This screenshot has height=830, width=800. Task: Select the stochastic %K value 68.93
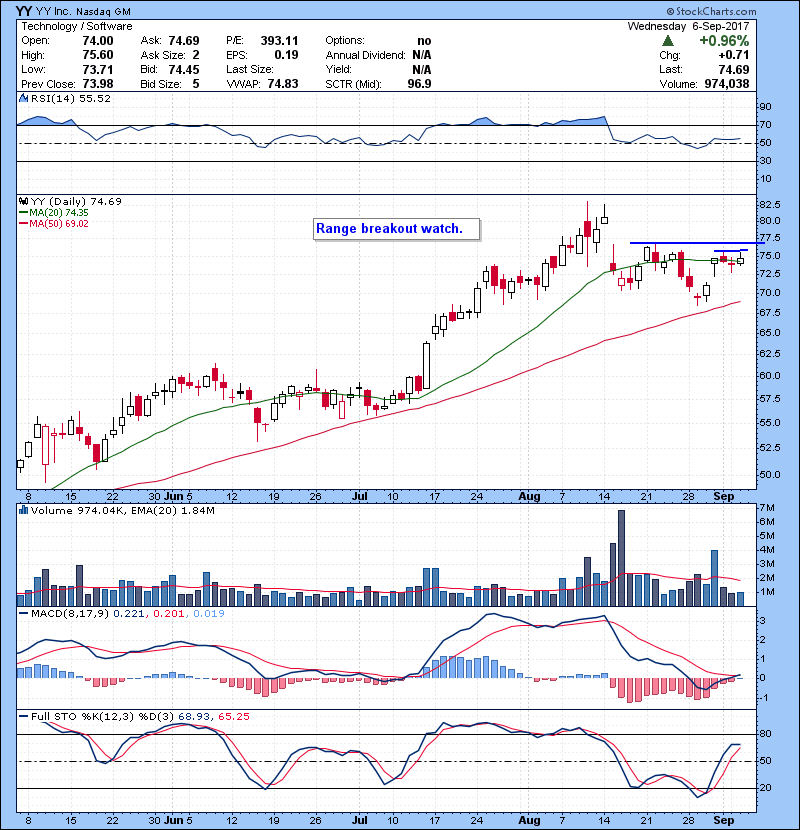194,717
